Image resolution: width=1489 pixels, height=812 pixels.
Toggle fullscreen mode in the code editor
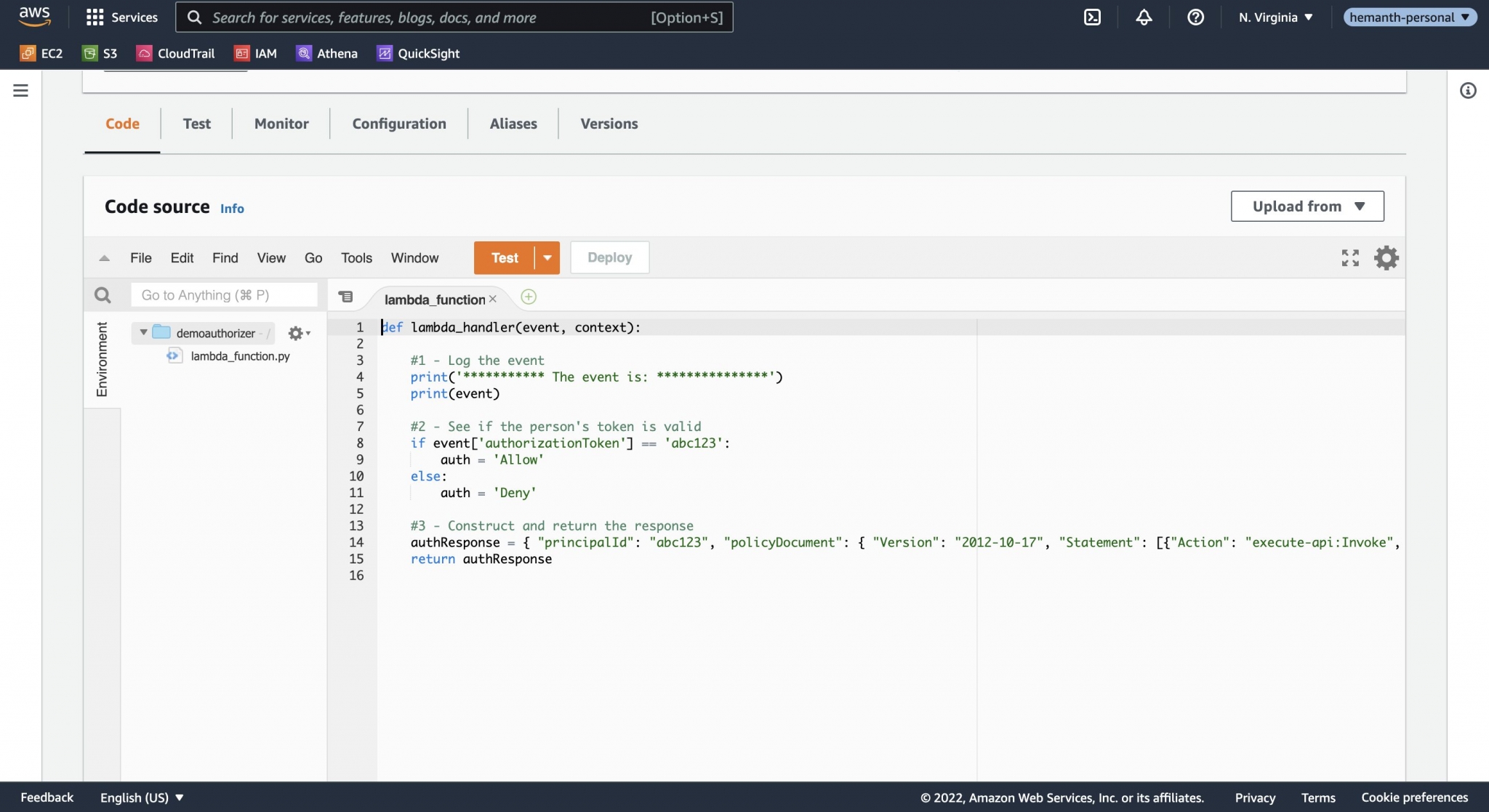pos(1350,257)
